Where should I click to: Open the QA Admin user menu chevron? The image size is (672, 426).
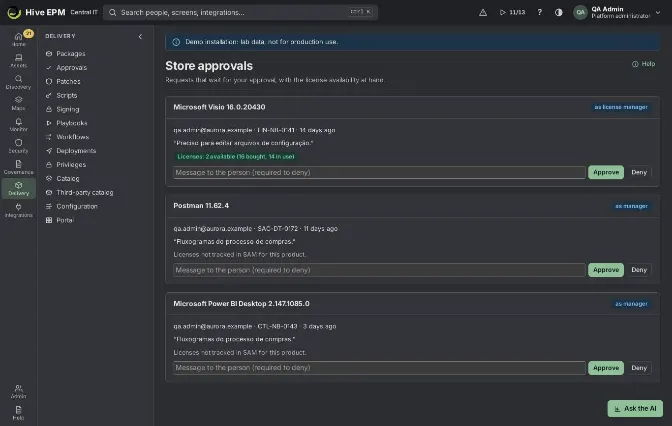click(658, 12)
